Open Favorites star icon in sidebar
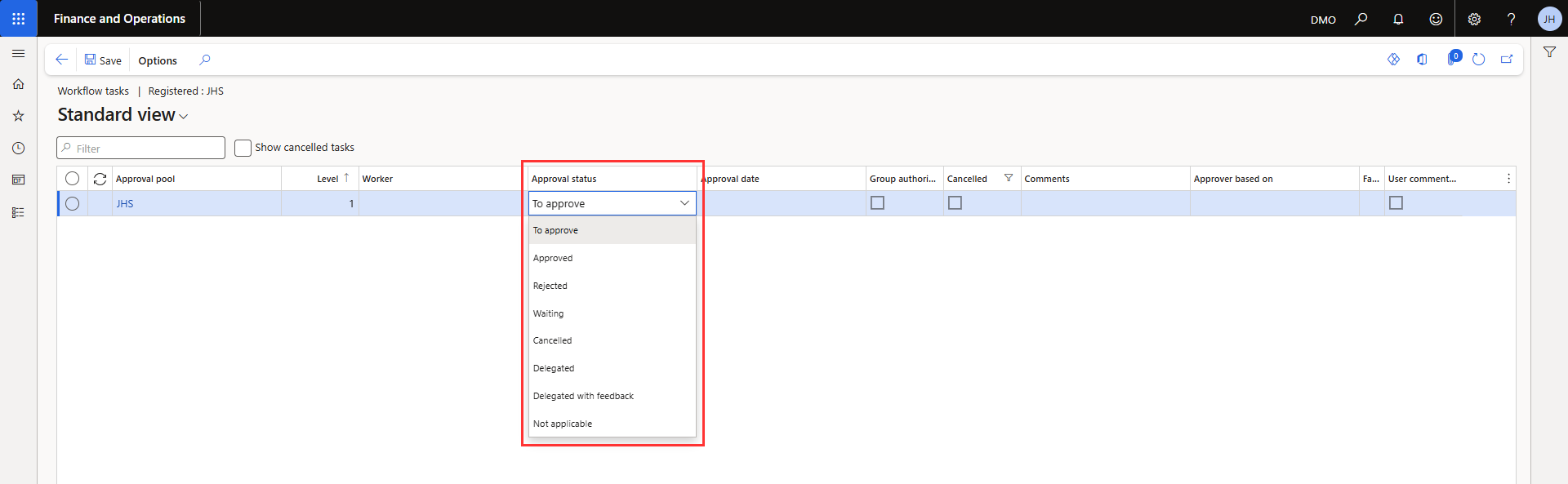Viewport: 1568px width, 484px height. (18, 116)
